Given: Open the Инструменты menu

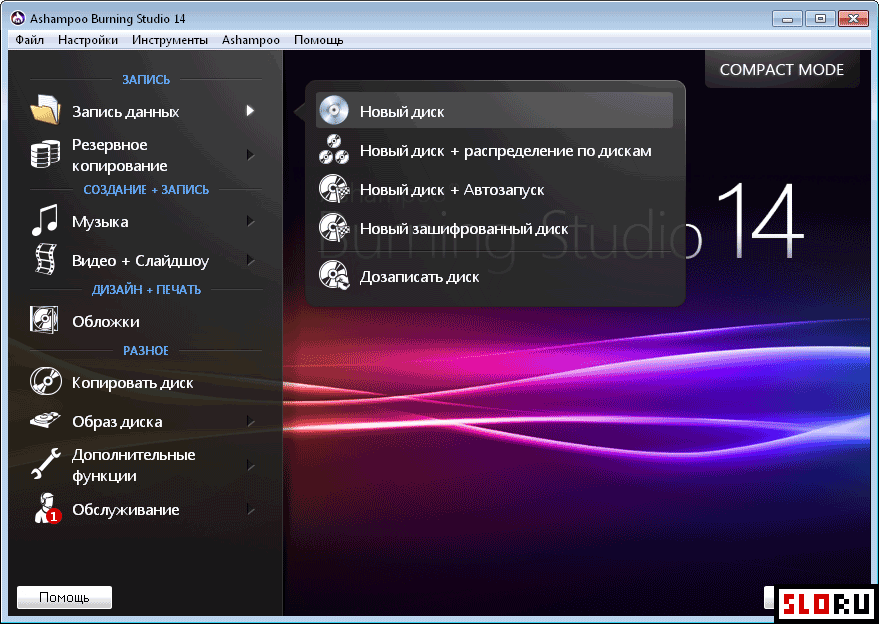Looking at the screenshot, I should point(170,40).
